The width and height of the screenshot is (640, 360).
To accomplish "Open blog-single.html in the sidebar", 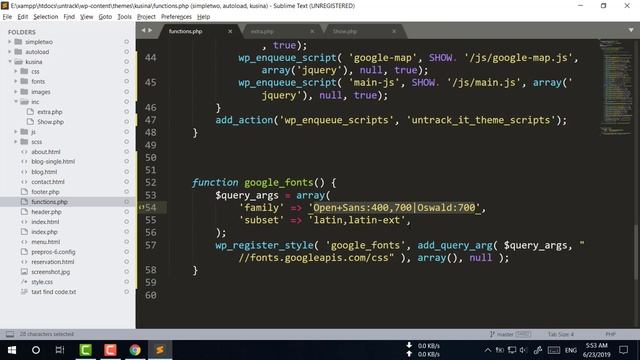I will tap(53, 162).
